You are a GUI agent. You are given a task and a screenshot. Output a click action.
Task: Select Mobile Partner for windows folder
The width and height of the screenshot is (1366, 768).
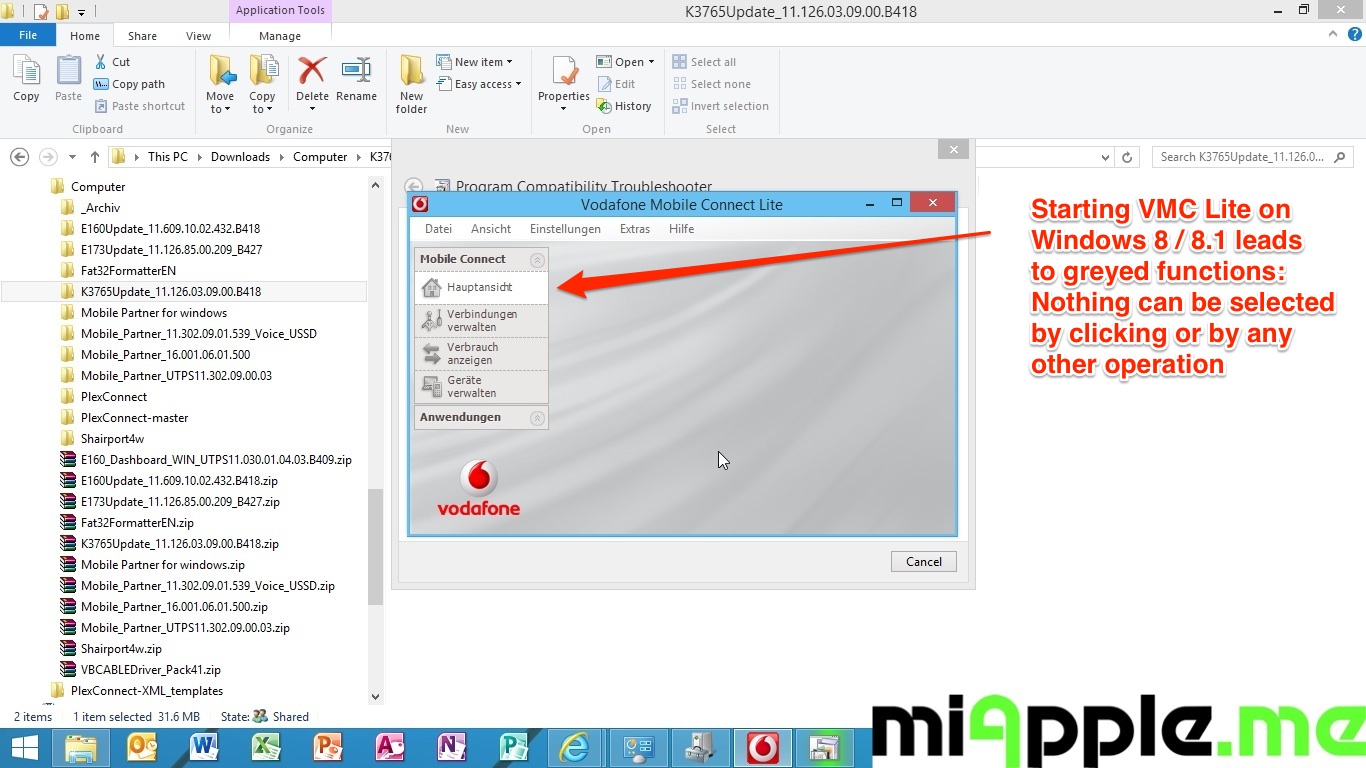pos(153,313)
